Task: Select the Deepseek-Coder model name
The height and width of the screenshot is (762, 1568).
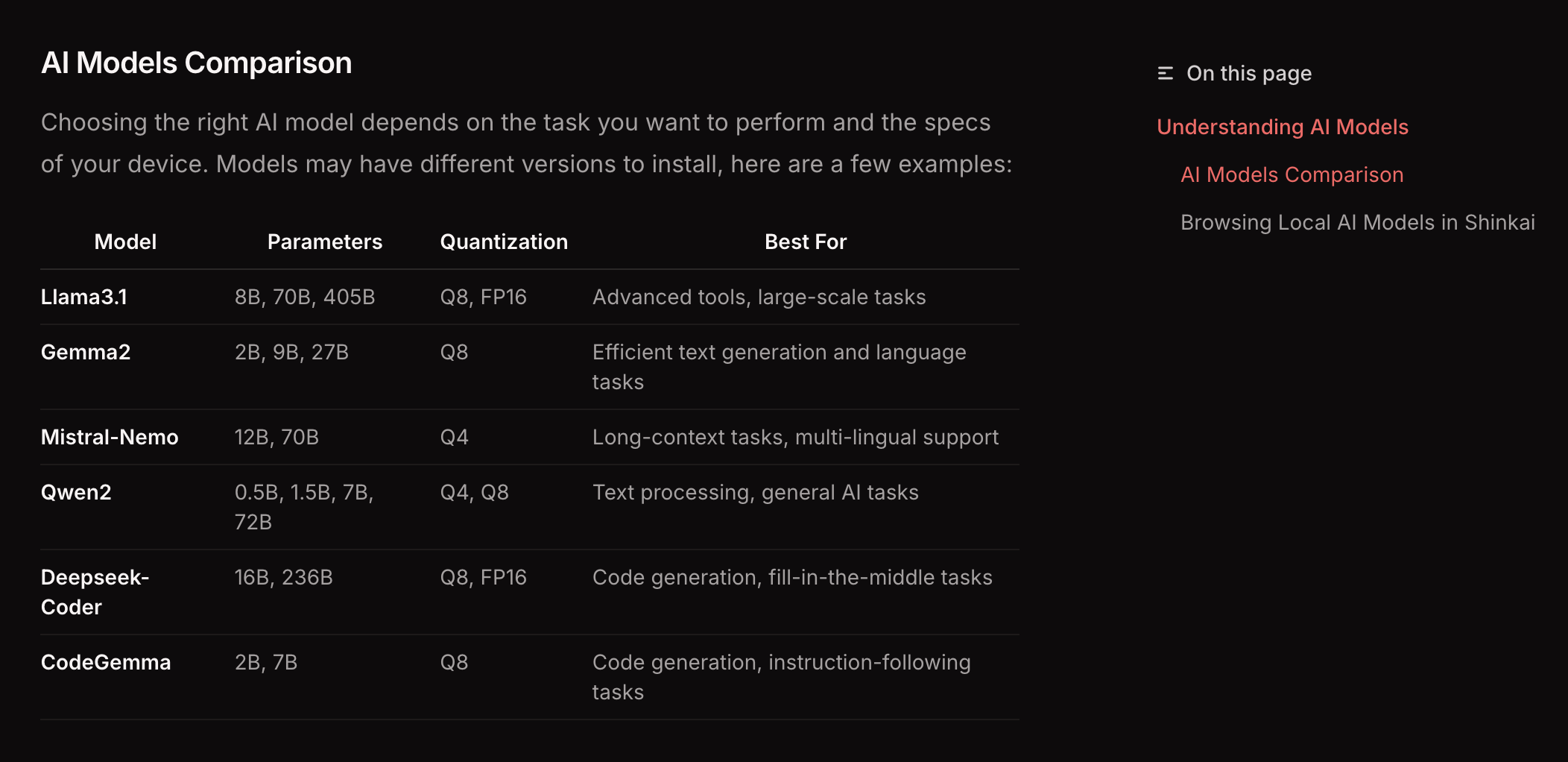Action: [95, 592]
